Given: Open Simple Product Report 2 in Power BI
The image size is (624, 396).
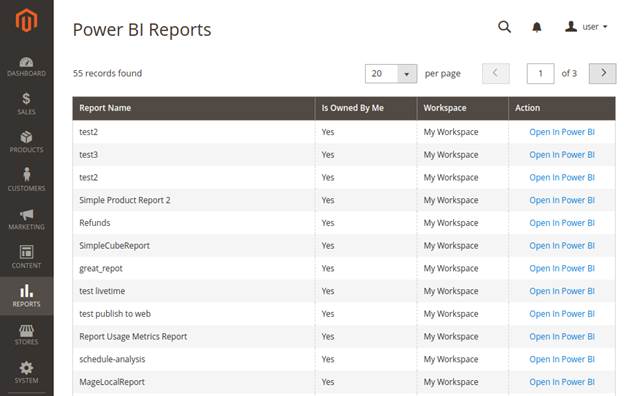Looking at the screenshot, I should tap(562, 200).
